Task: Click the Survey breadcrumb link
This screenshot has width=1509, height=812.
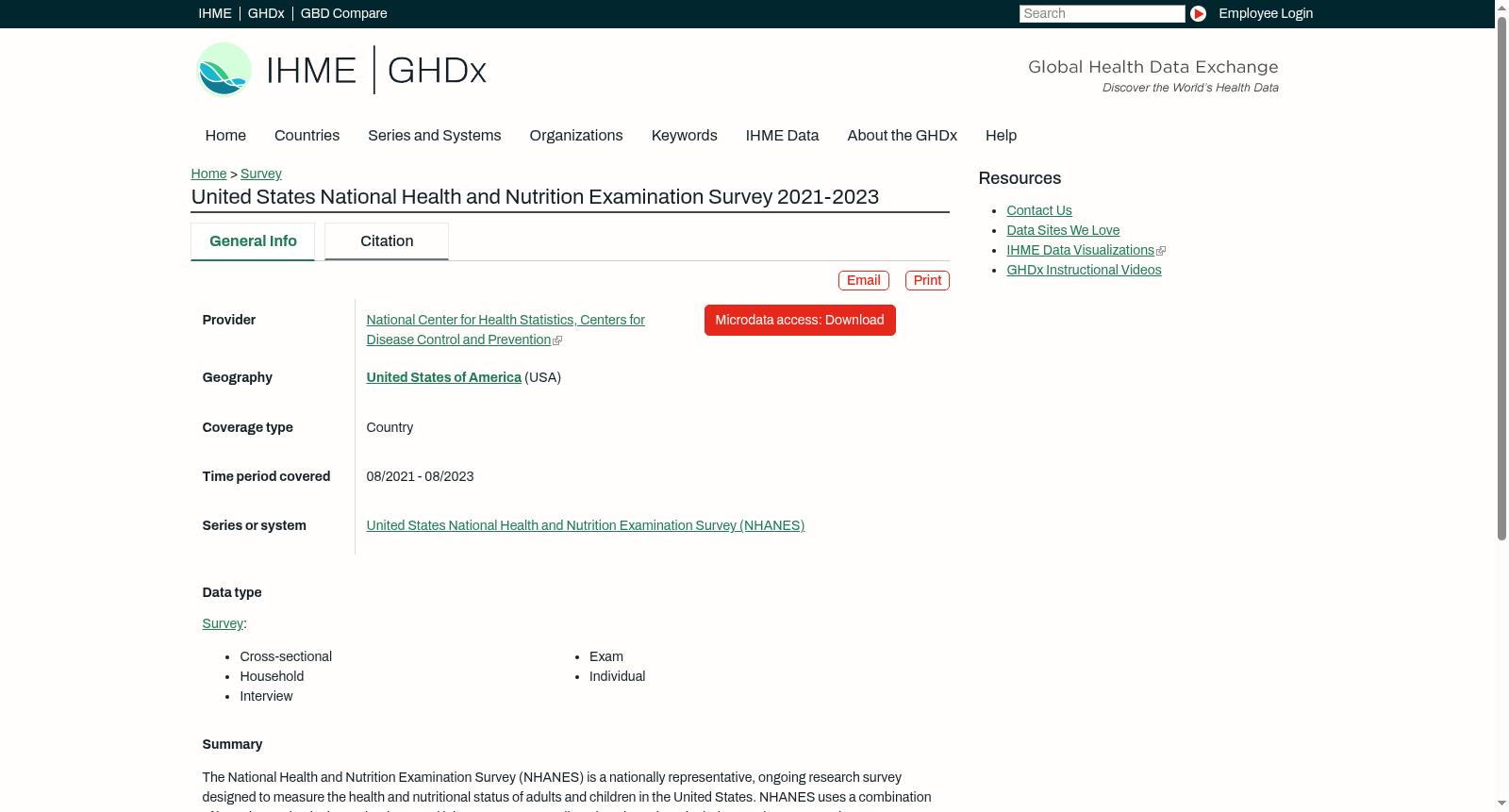Action: pyautogui.click(x=261, y=174)
